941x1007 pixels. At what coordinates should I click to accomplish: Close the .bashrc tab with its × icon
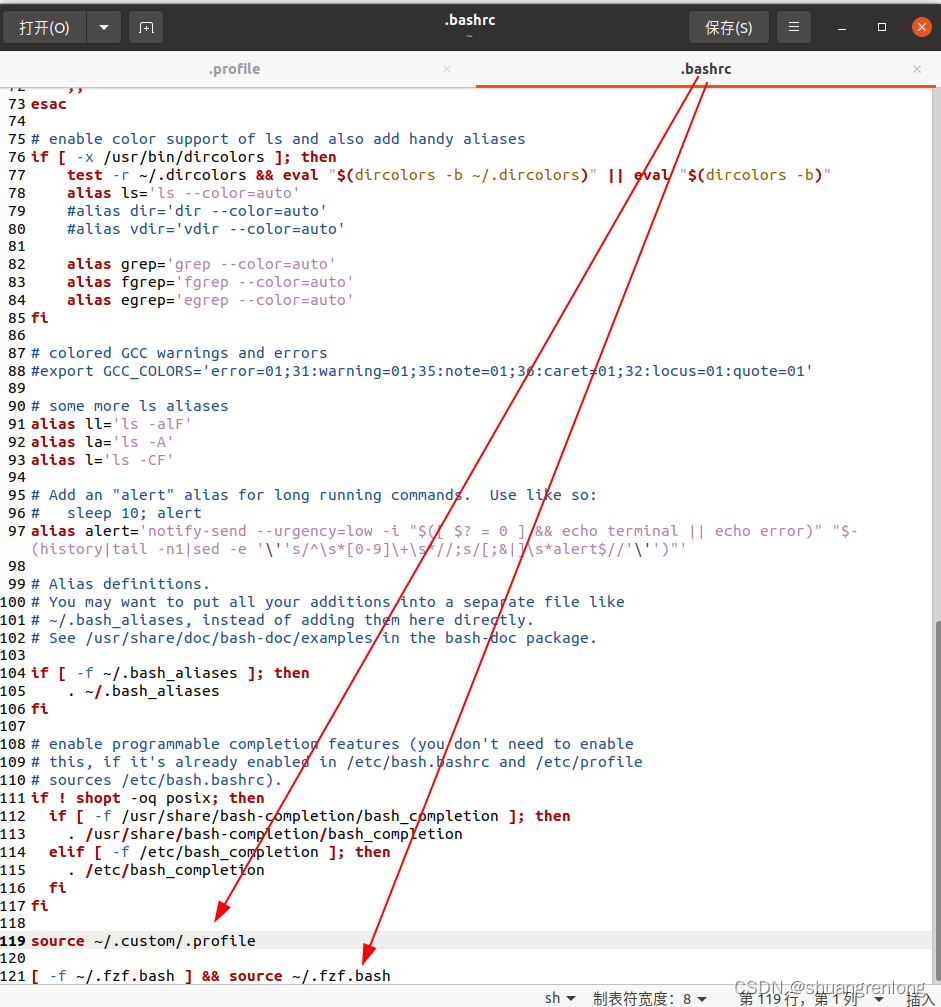click(x=916, y=70)
